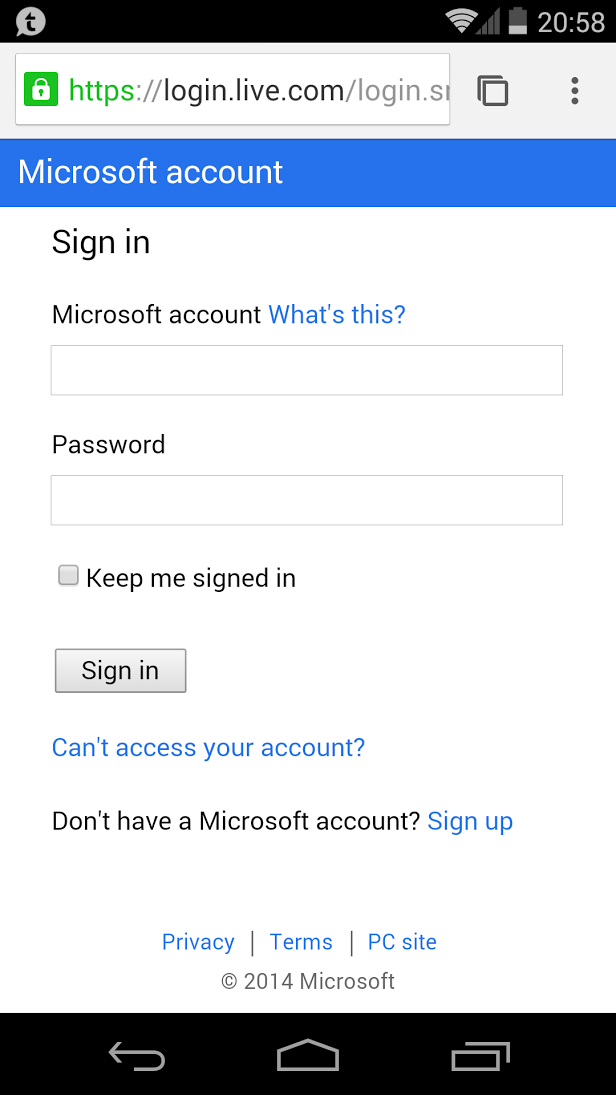Screen dimensions: 616x1095
Task: Click Can't access your account? link
Action: [x=208, y=748]
